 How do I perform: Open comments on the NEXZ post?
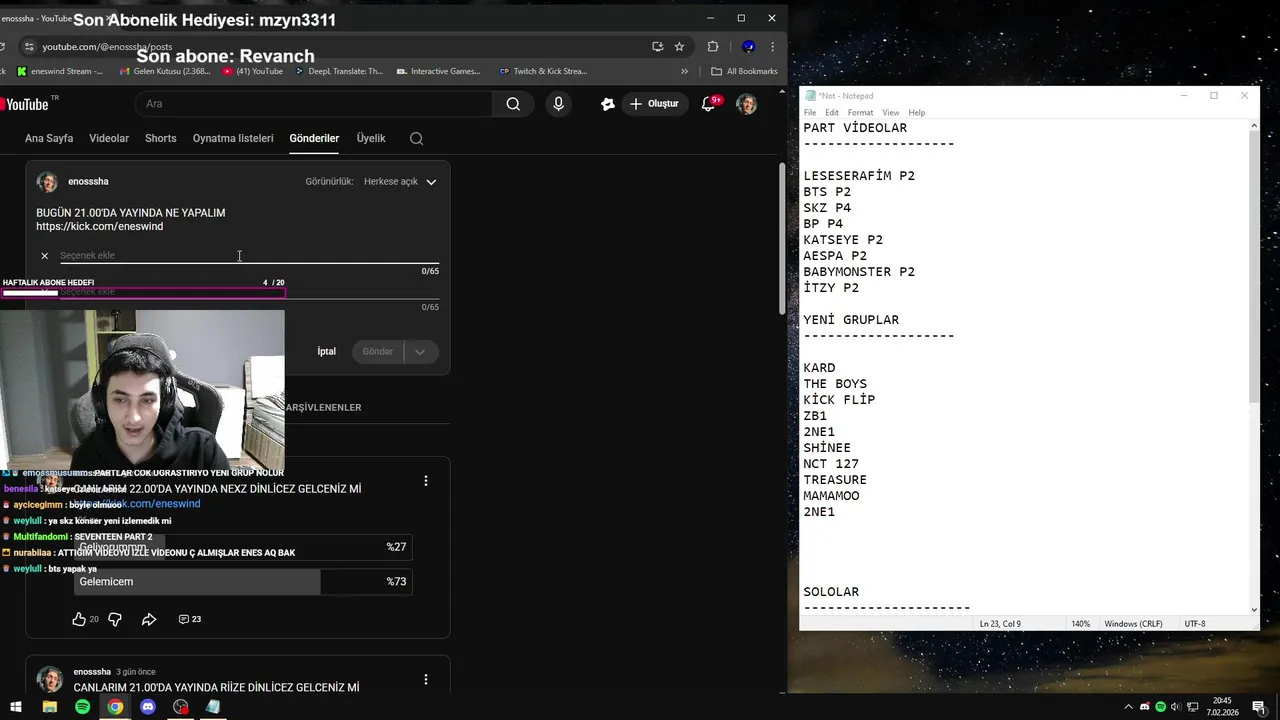(x=189, y=619)
